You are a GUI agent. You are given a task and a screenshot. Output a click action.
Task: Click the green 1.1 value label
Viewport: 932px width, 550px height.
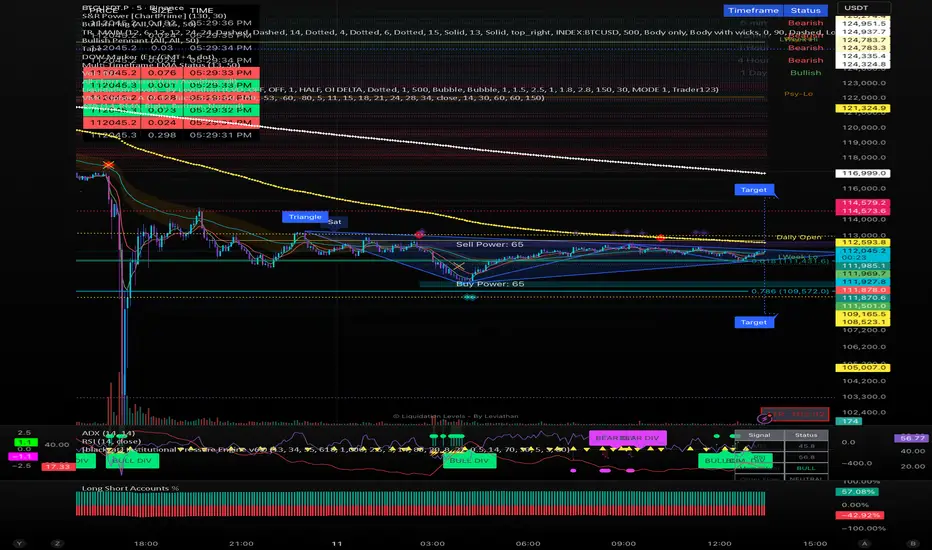point(25,442)
